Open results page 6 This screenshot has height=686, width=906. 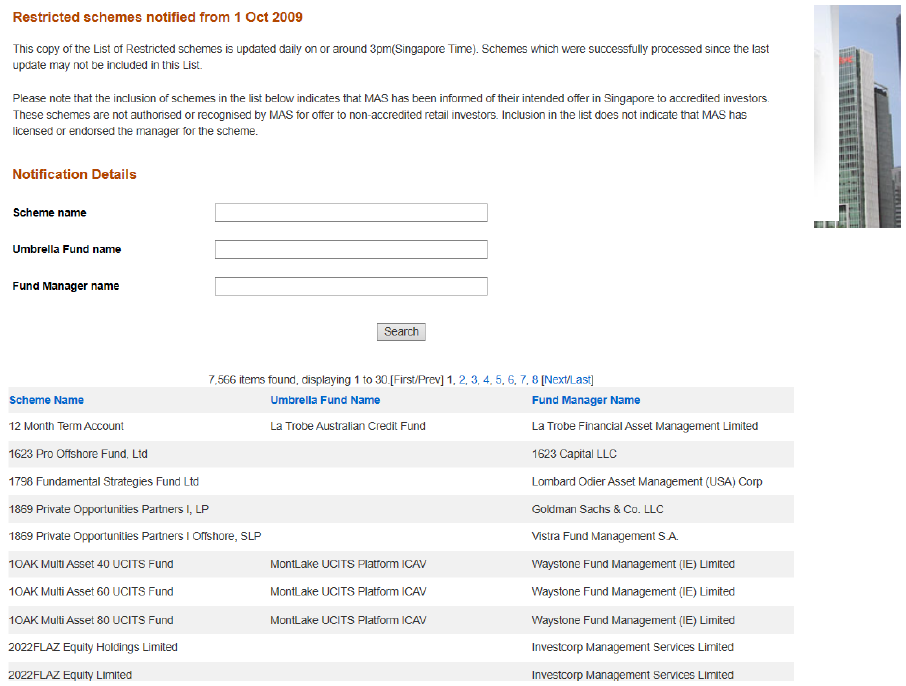click(511, 380)
